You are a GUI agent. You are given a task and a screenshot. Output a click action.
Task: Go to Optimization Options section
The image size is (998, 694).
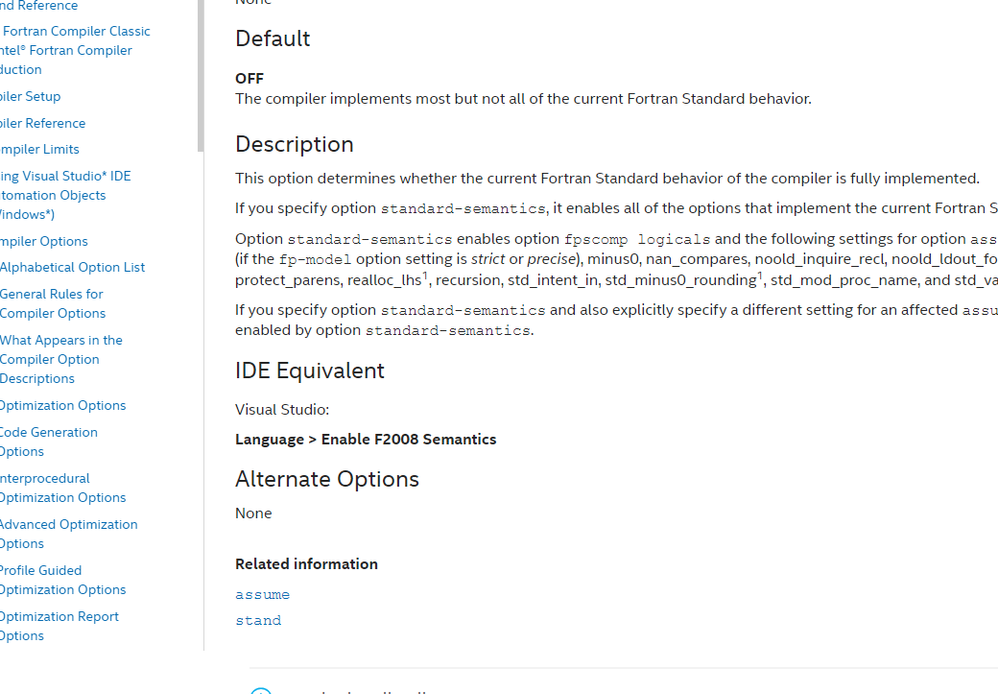[x=62, y=406]
